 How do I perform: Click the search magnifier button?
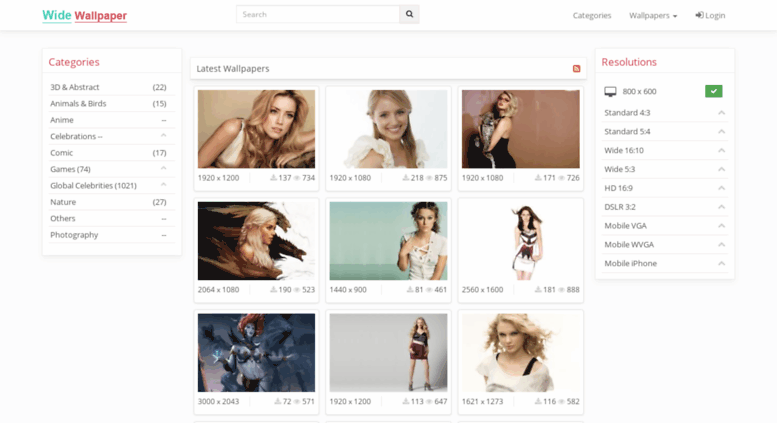(409, 14)
